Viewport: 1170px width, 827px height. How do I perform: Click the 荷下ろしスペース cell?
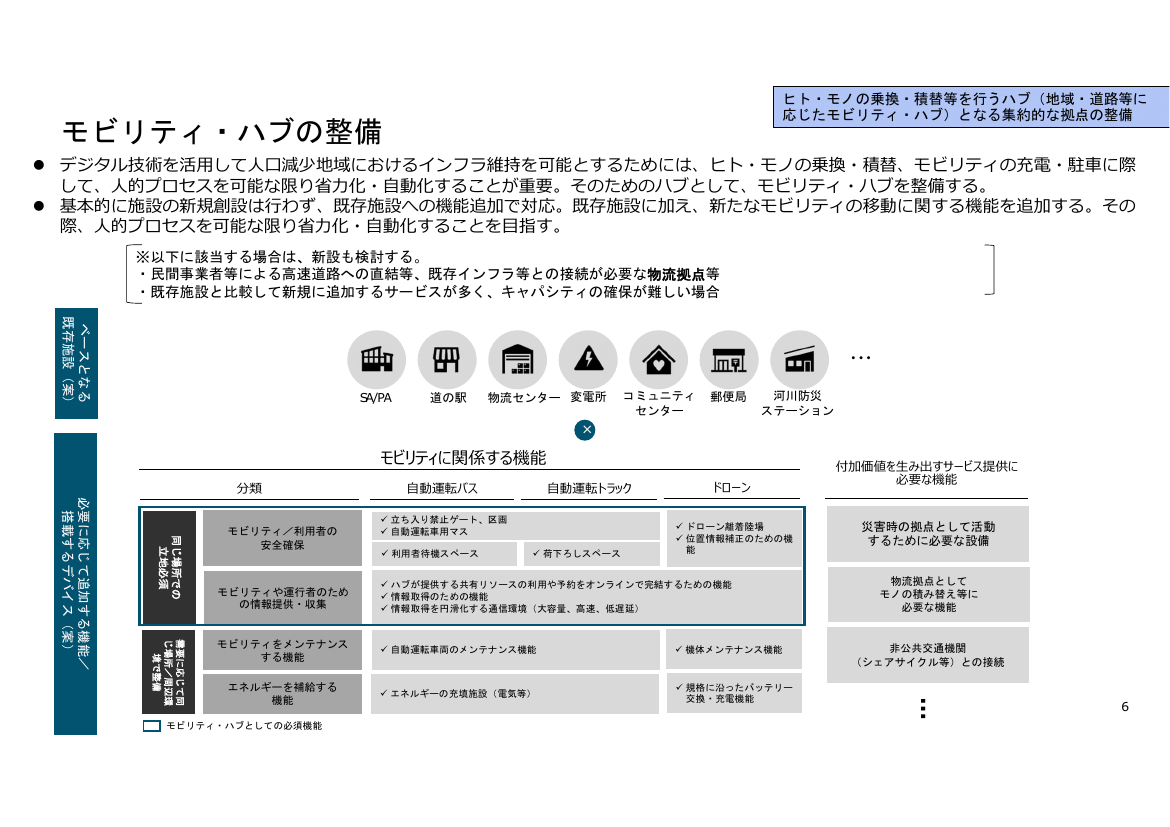pos(591,554)
